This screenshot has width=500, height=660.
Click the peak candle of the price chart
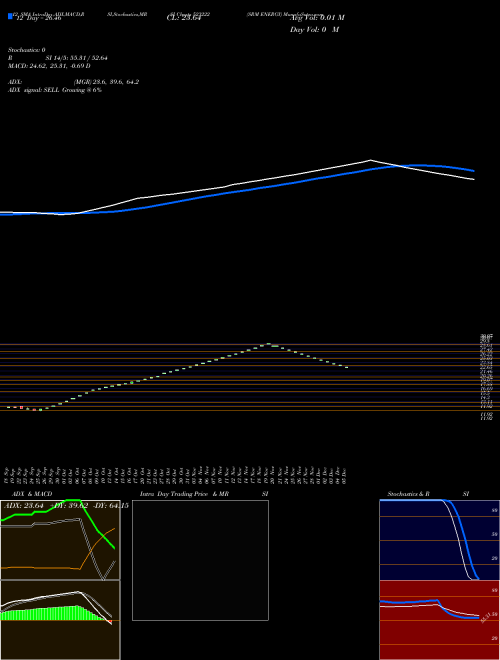click(x=269, y=344)
